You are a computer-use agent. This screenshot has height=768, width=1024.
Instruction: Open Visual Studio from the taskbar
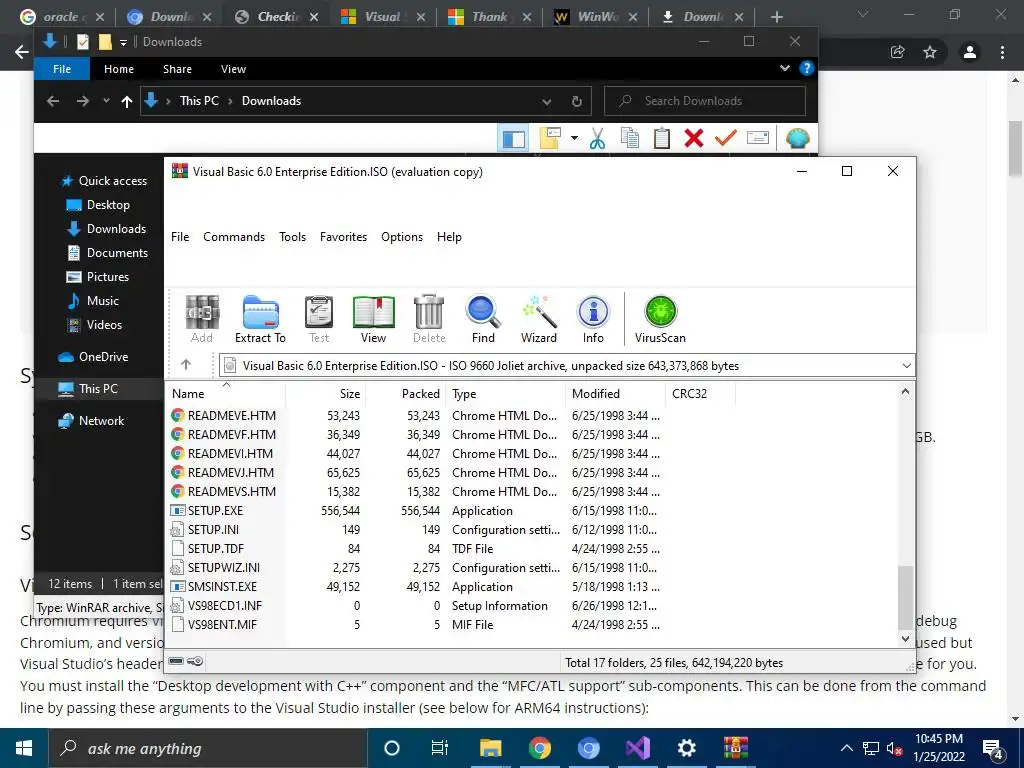tap(637, 748)
